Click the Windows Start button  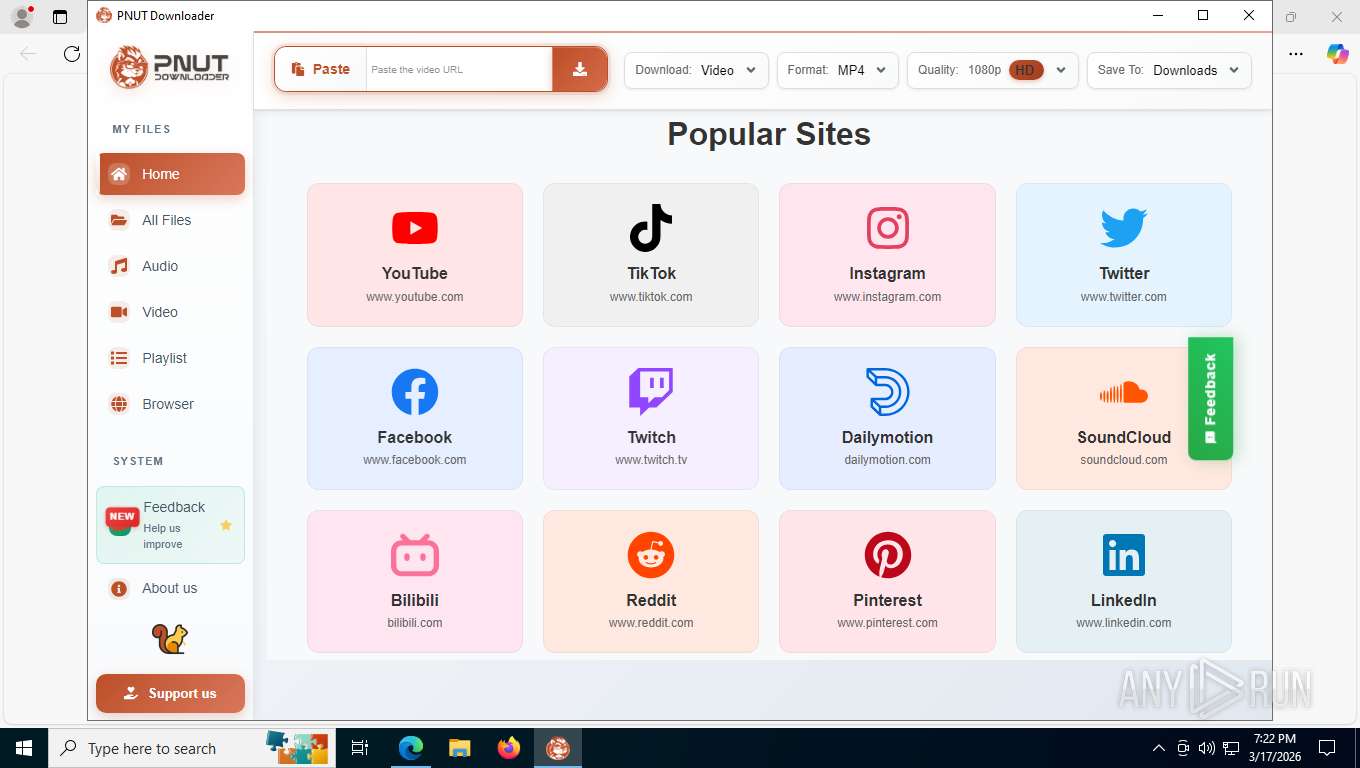coord(24,747)
